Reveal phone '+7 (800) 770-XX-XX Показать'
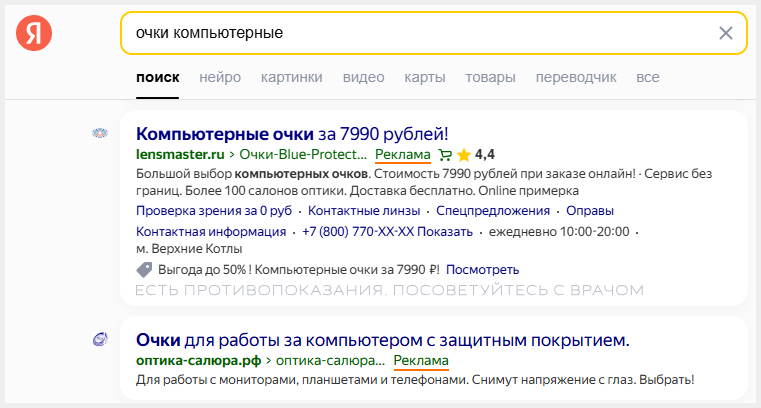 point(387,231)
